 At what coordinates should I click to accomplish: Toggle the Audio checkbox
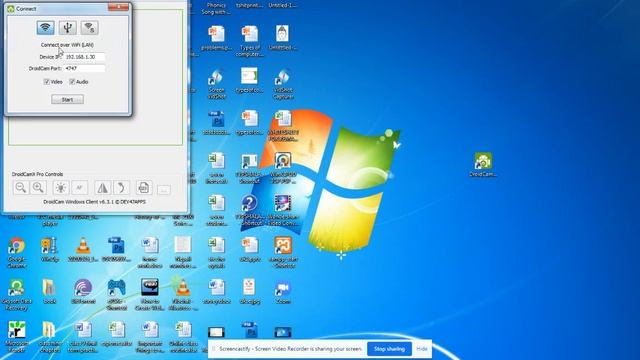pos(72,82)
